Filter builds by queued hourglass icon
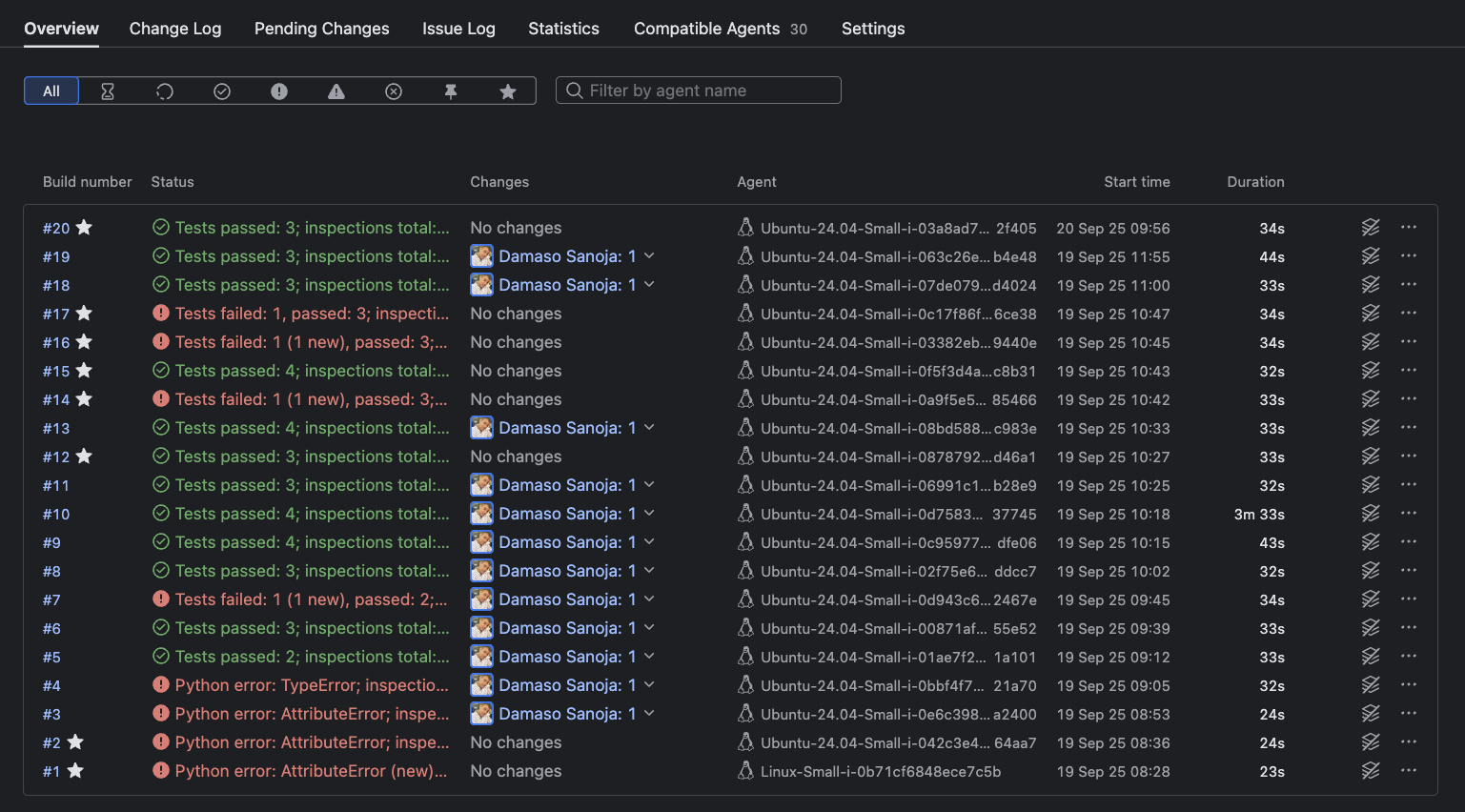1465x812 pixels. click(108, 91)
